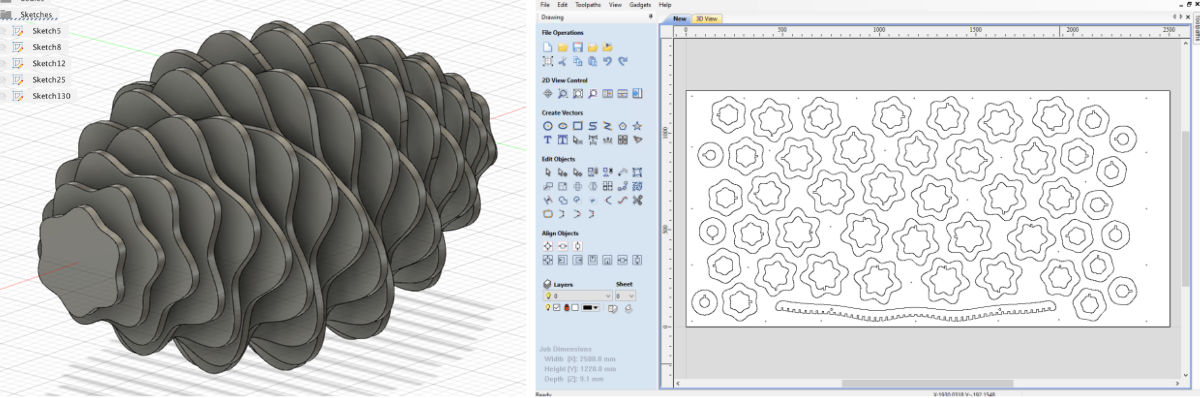
Task: Select the Draw Ellipse vector tool
Action: [563, 126]
